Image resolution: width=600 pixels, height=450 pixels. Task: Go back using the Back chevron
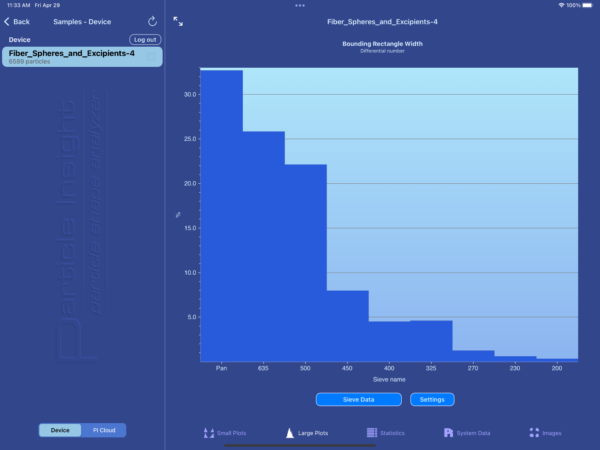(x=17, y=21)
